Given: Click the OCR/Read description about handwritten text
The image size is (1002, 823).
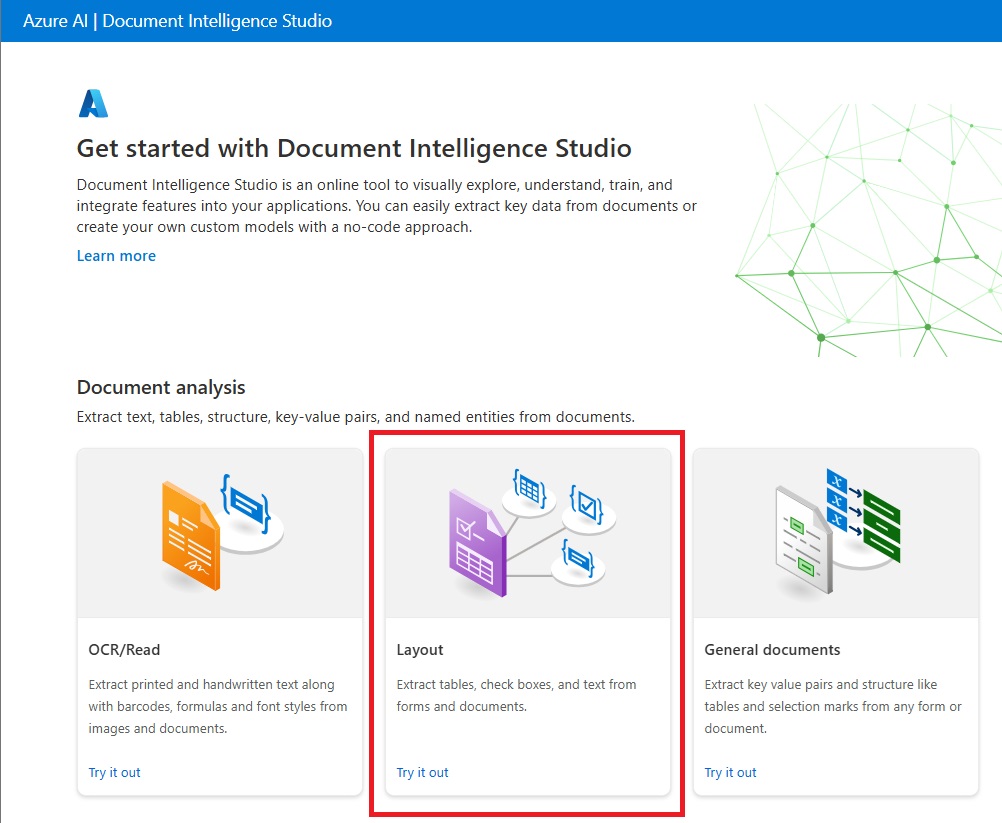Looking at the screenshot, I should (x=218, y=706).
